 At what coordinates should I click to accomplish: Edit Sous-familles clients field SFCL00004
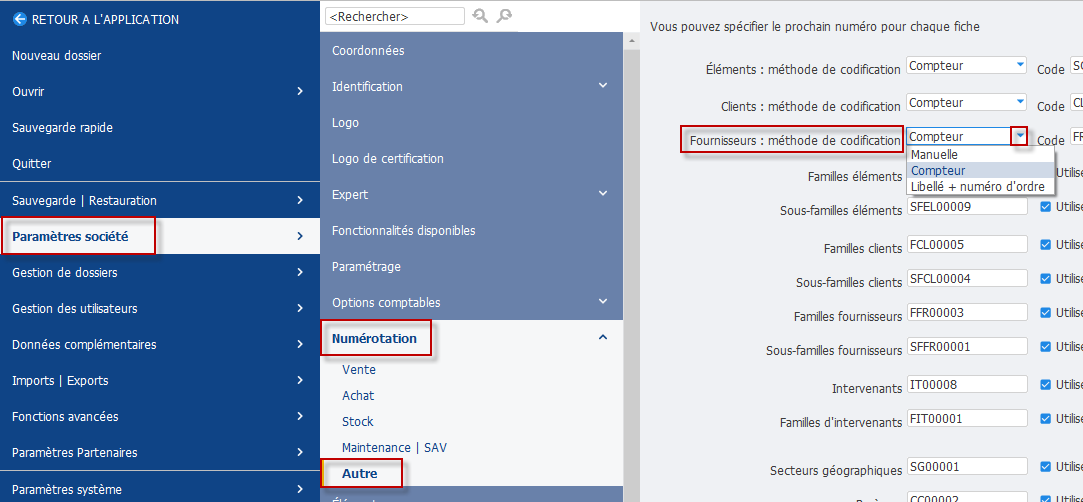[x=967, y=279]
